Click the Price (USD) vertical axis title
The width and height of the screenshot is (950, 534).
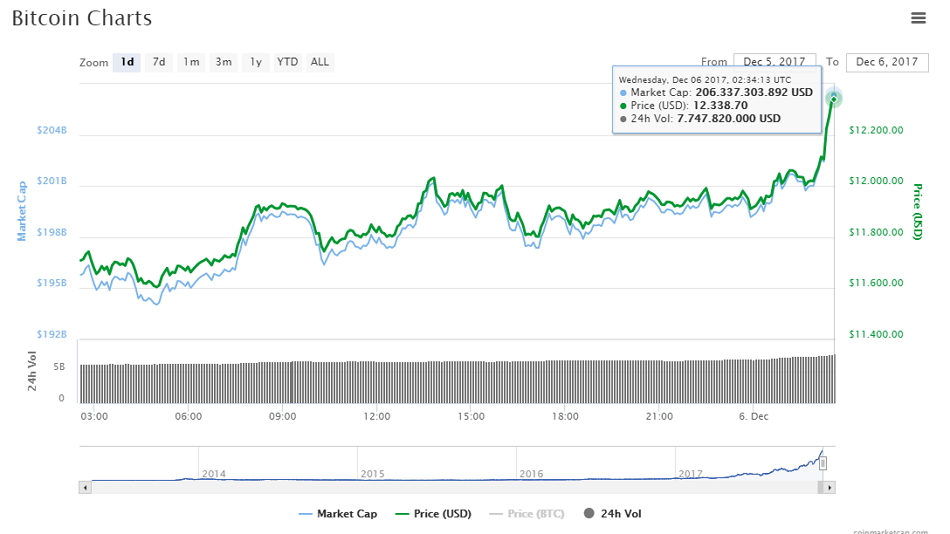tap(917, 212)
